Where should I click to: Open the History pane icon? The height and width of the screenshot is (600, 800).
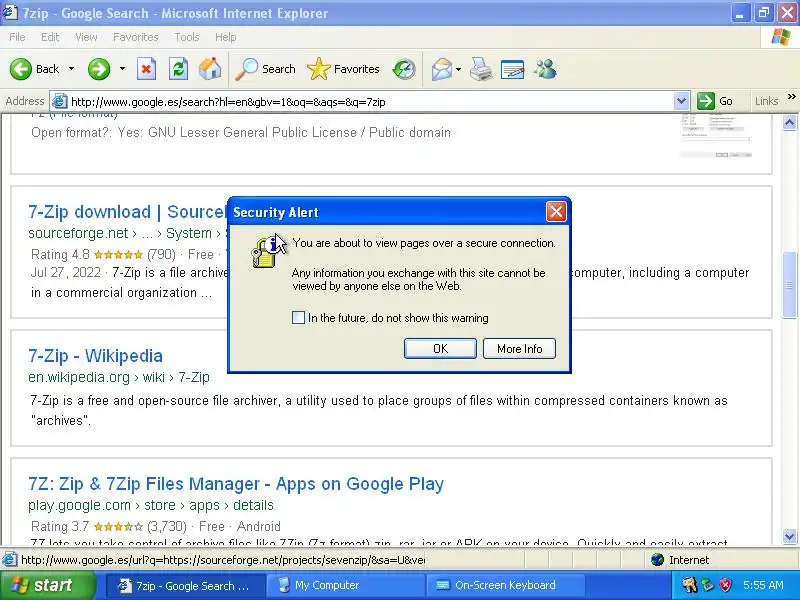click(x=404, y=69)
